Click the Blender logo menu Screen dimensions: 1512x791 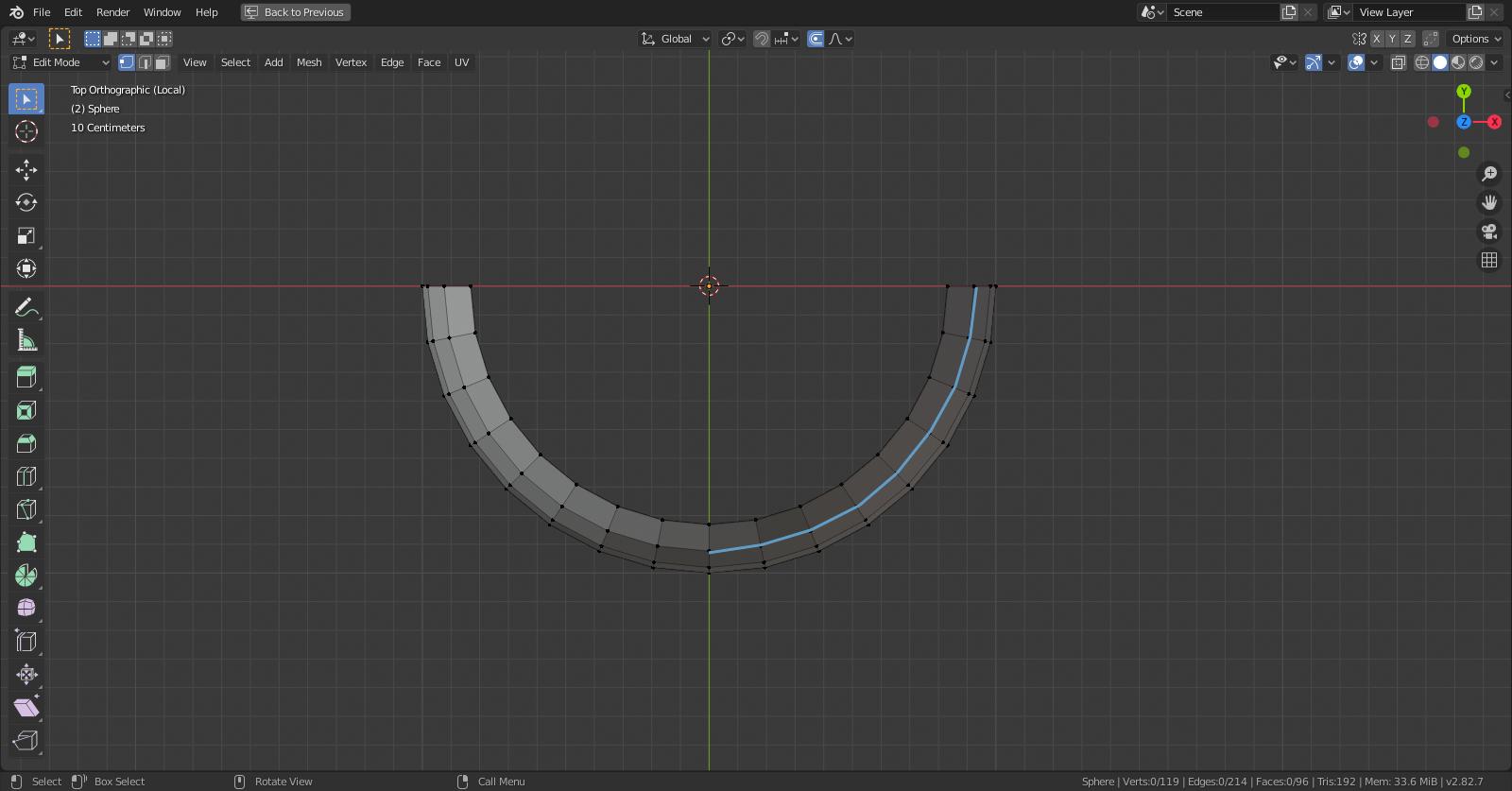[16, 12]
